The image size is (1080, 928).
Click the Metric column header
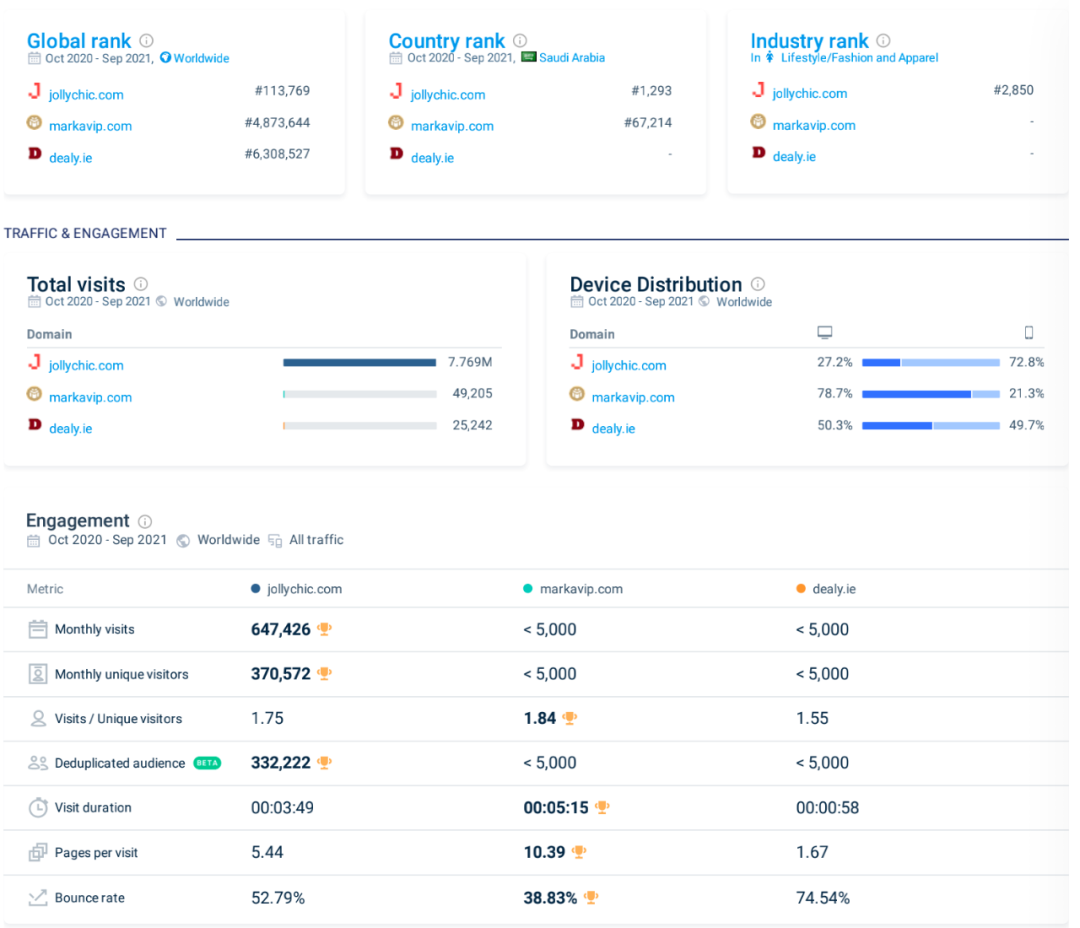tap(45, 589)
